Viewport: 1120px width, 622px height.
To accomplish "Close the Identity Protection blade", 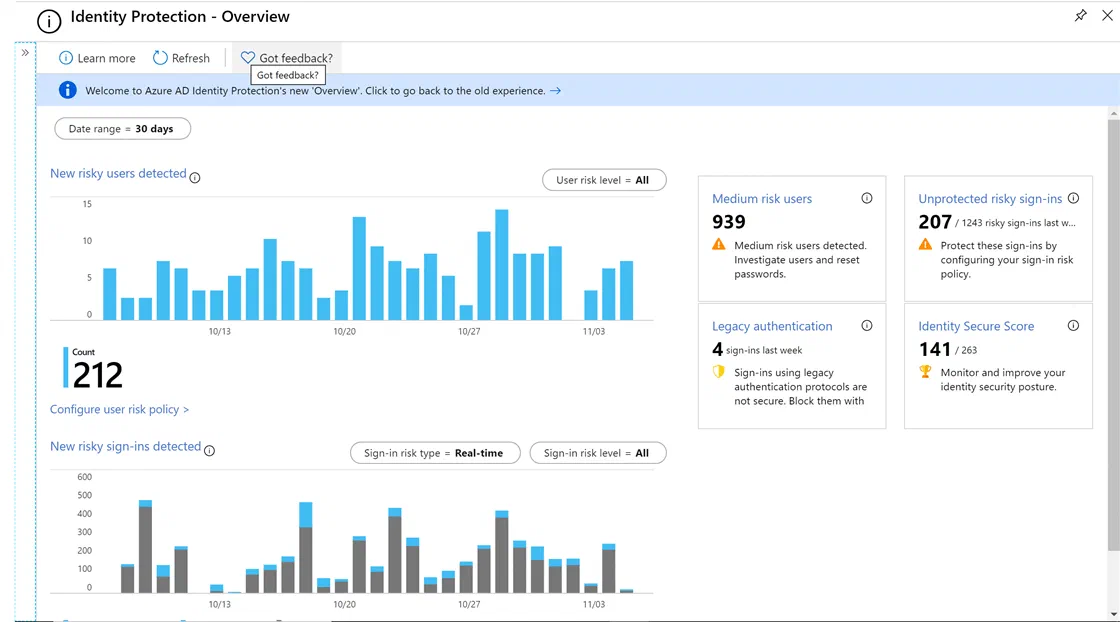I will (x=1107, y=15).
